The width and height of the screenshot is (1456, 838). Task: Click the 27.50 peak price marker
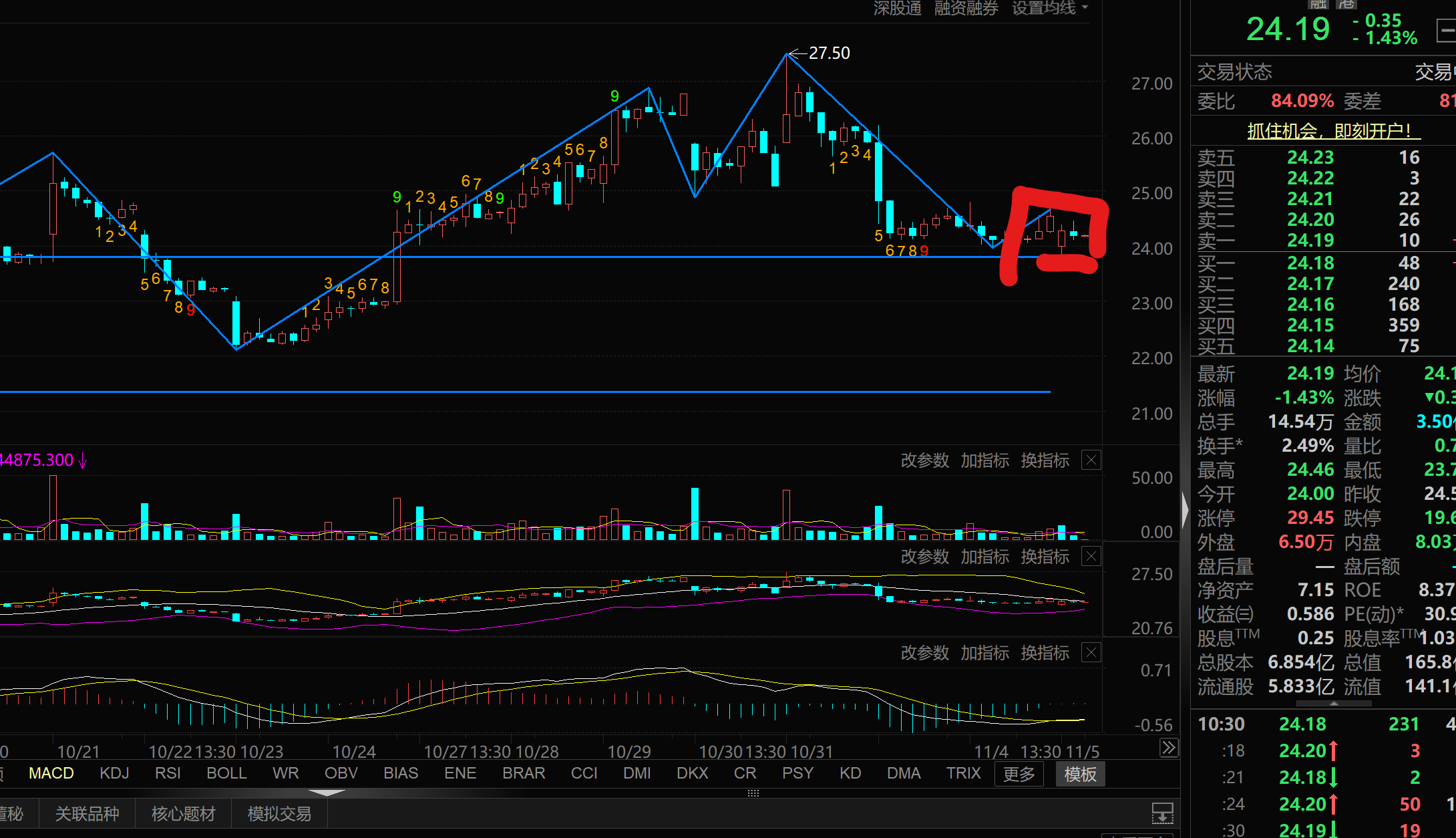829,53
